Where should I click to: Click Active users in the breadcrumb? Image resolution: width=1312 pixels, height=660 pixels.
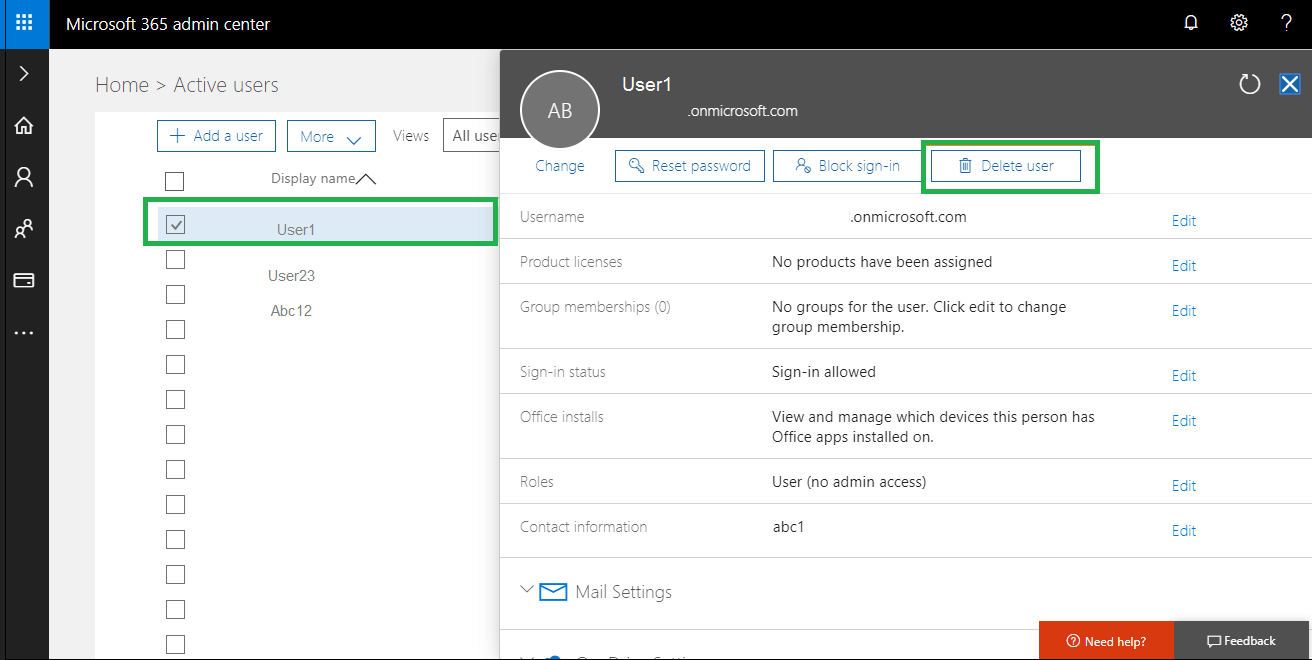point(226,85)
